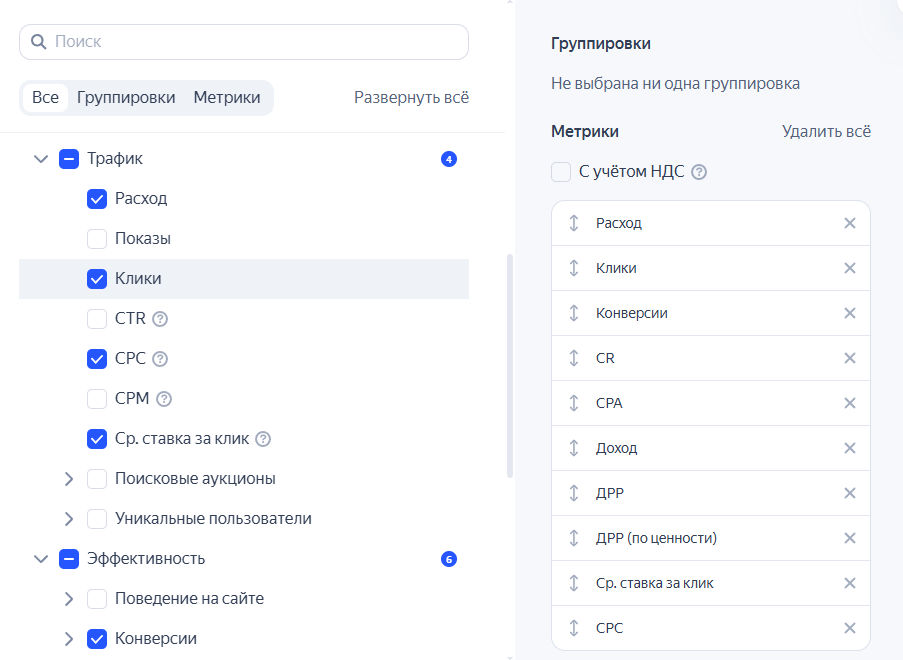
Task: Tick the С учётом НДС checkbox
Action: (561, 172)
